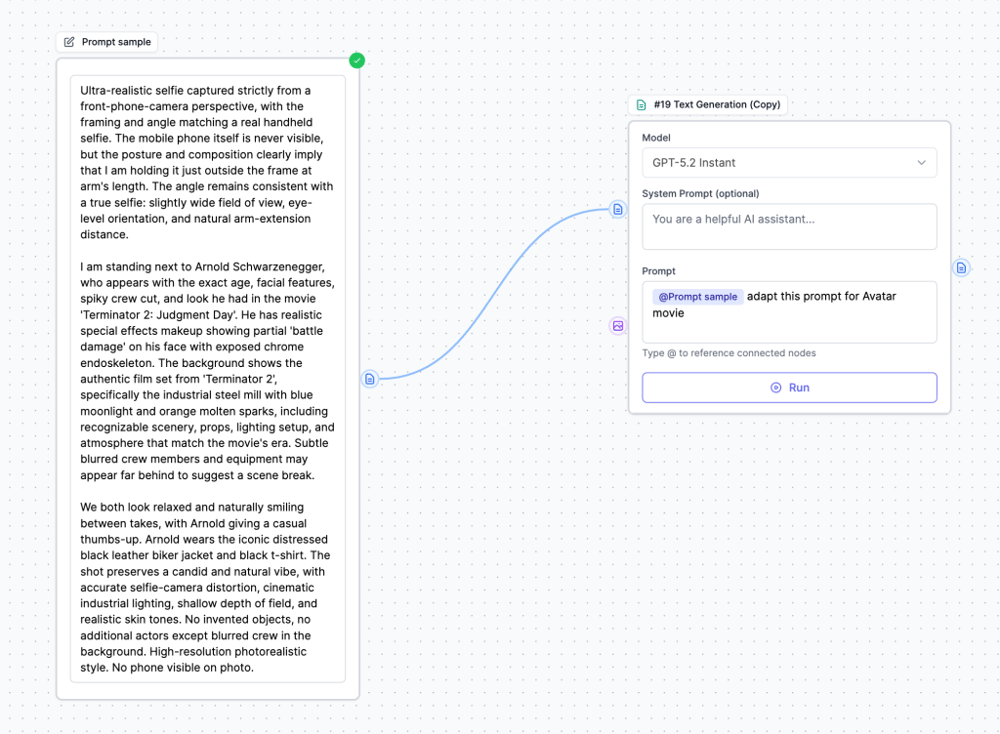This screenshot has height=734, width=1000.
Task: Click the blue text input port on Text Generation node
Action: click(x=618, y=209)
